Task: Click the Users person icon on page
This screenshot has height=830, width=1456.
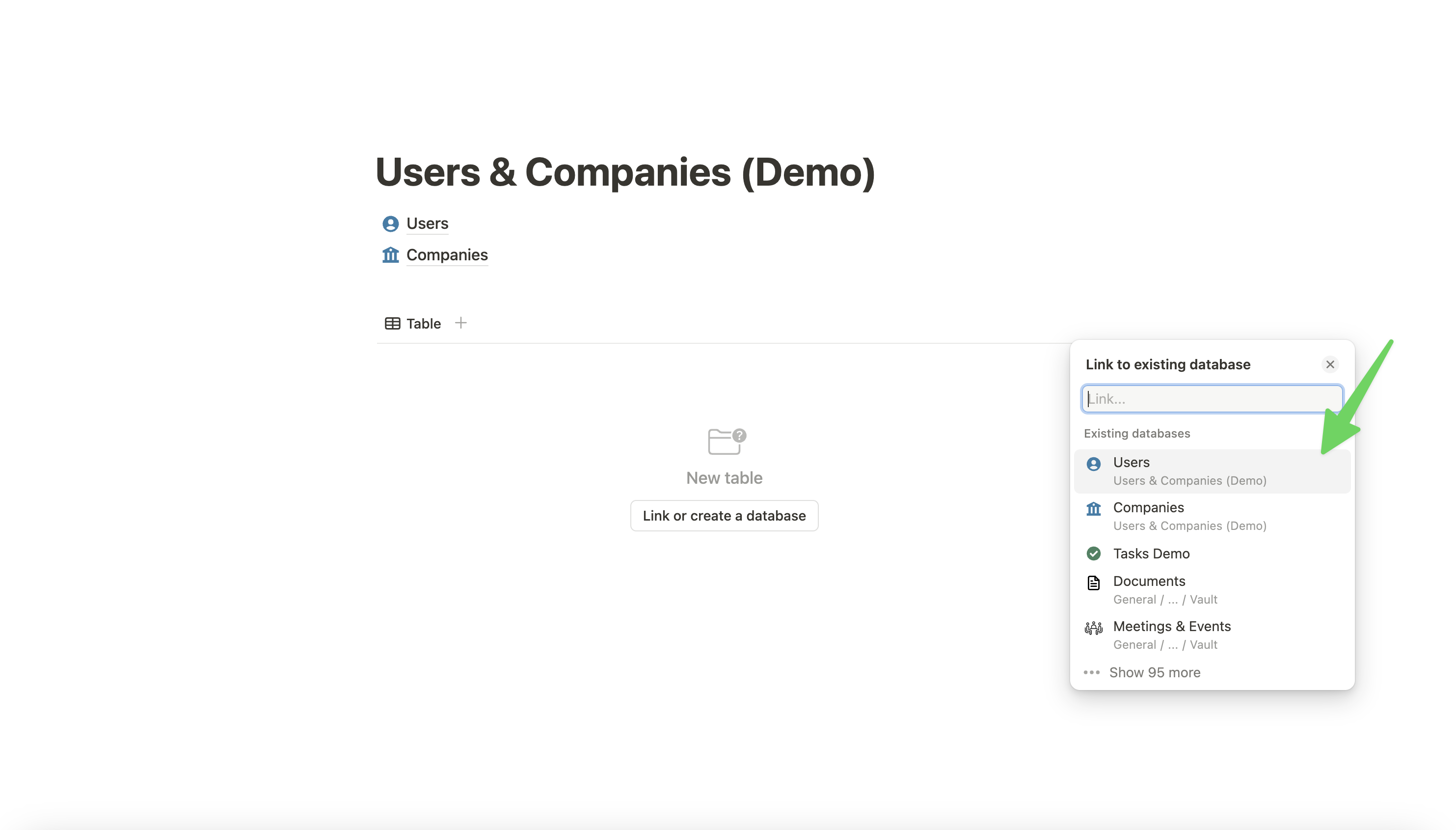Action: [x=391, y=223]
